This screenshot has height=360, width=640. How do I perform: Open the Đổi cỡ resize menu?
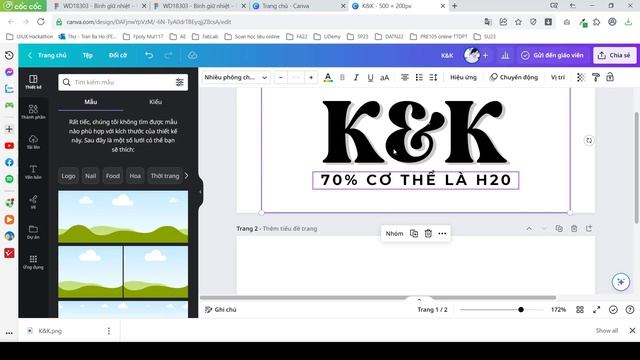pos(118,55)
